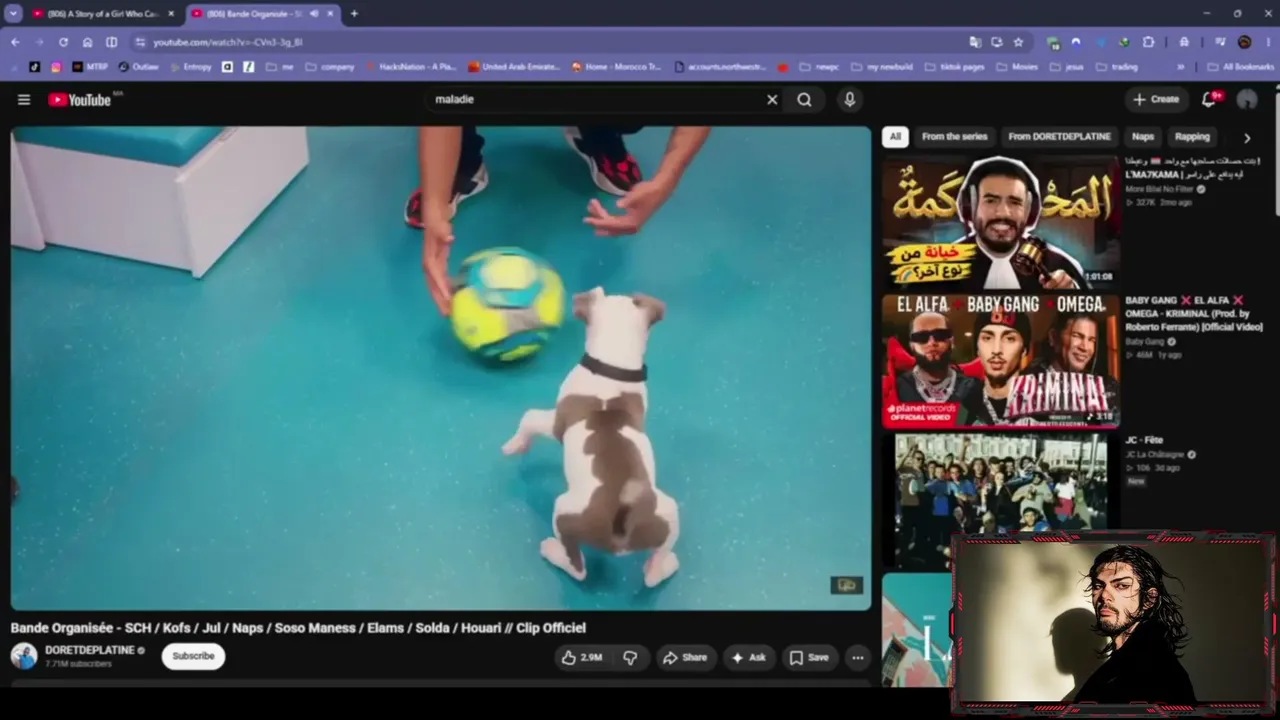Select the 'From DORETDEPLATINE' chip
This screenshot has height=720, width=1280.
(1059, 137)
